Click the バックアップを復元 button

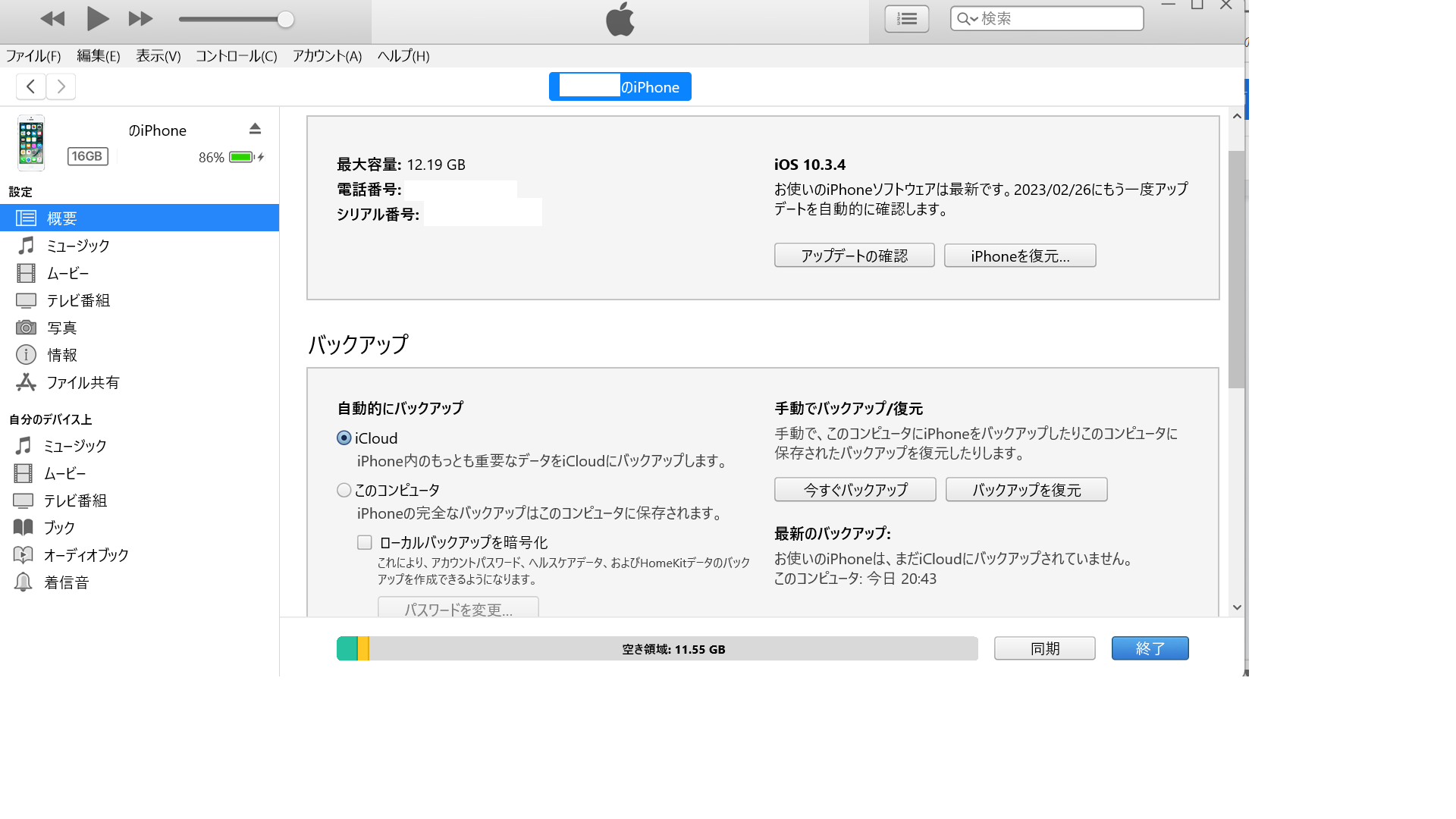pos(1026,489)
